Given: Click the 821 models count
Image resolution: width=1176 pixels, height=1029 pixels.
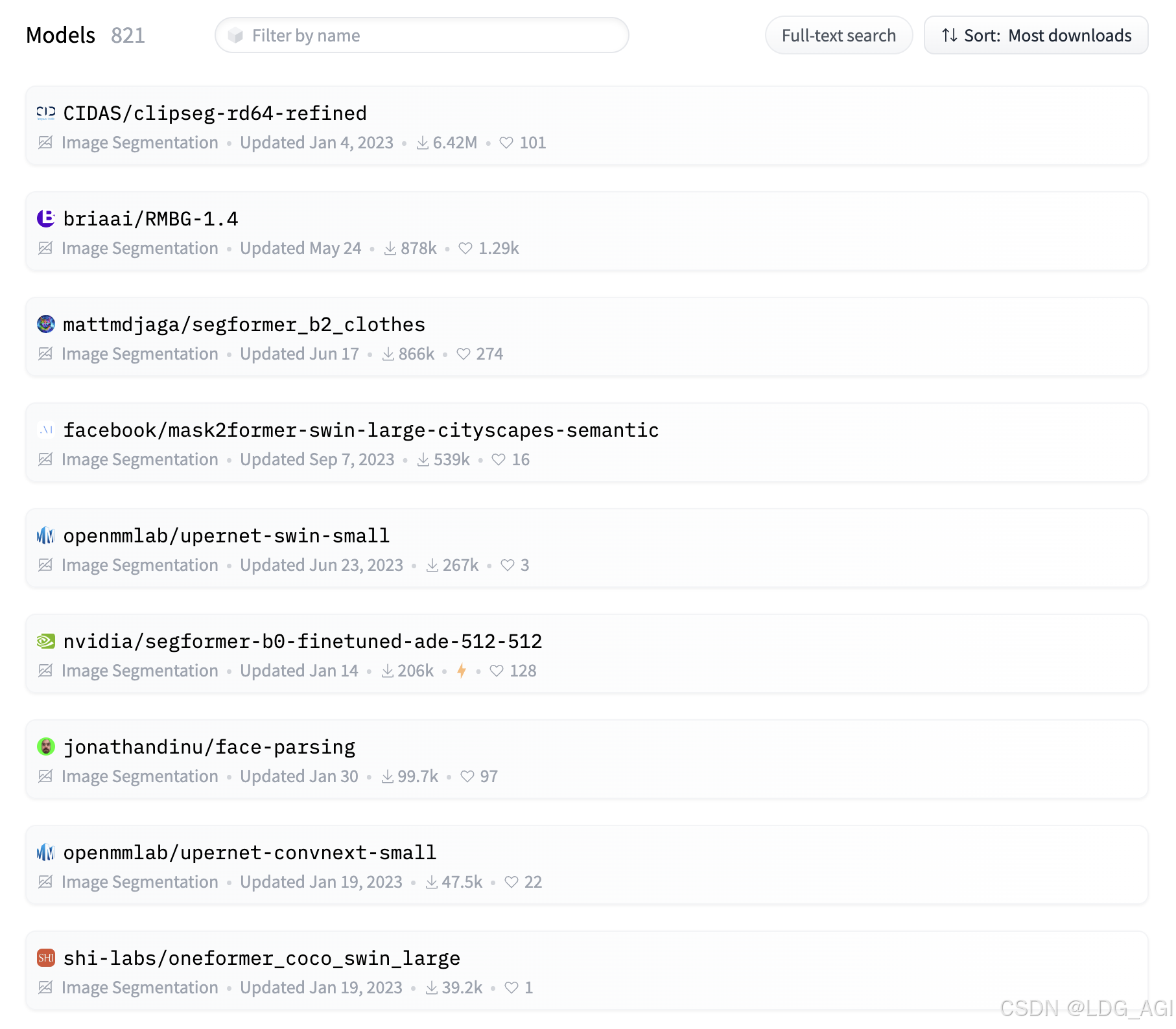Looking at the screenshot, I should 128,36.
